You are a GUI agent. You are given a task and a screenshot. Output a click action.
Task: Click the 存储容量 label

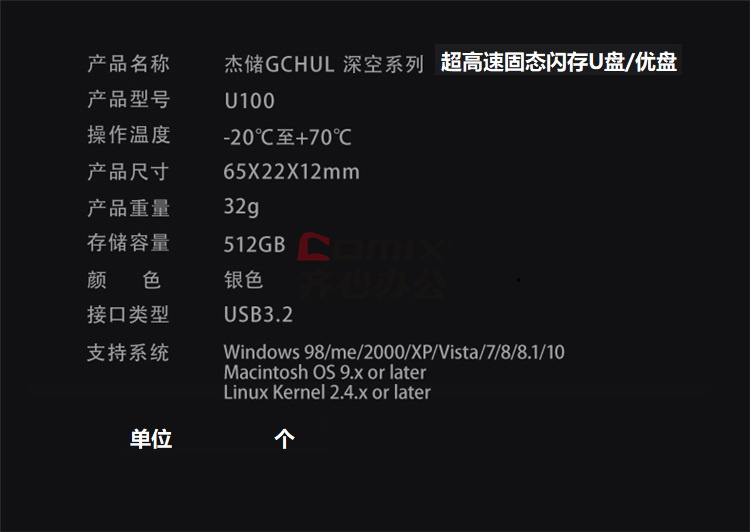[x=128, y=243]
